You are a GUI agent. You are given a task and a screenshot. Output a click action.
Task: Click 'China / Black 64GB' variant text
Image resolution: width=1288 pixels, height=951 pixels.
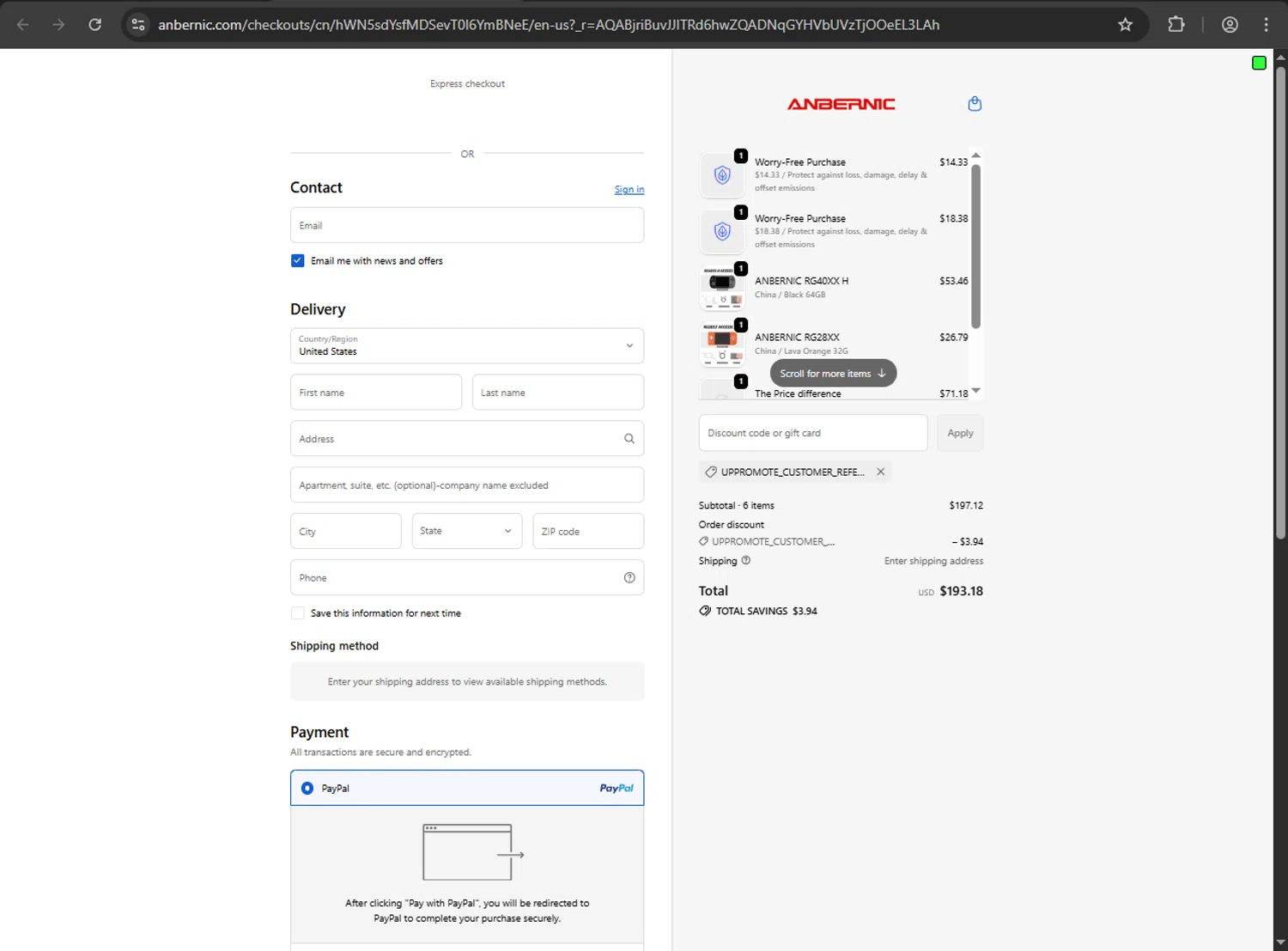click(790, 295)
